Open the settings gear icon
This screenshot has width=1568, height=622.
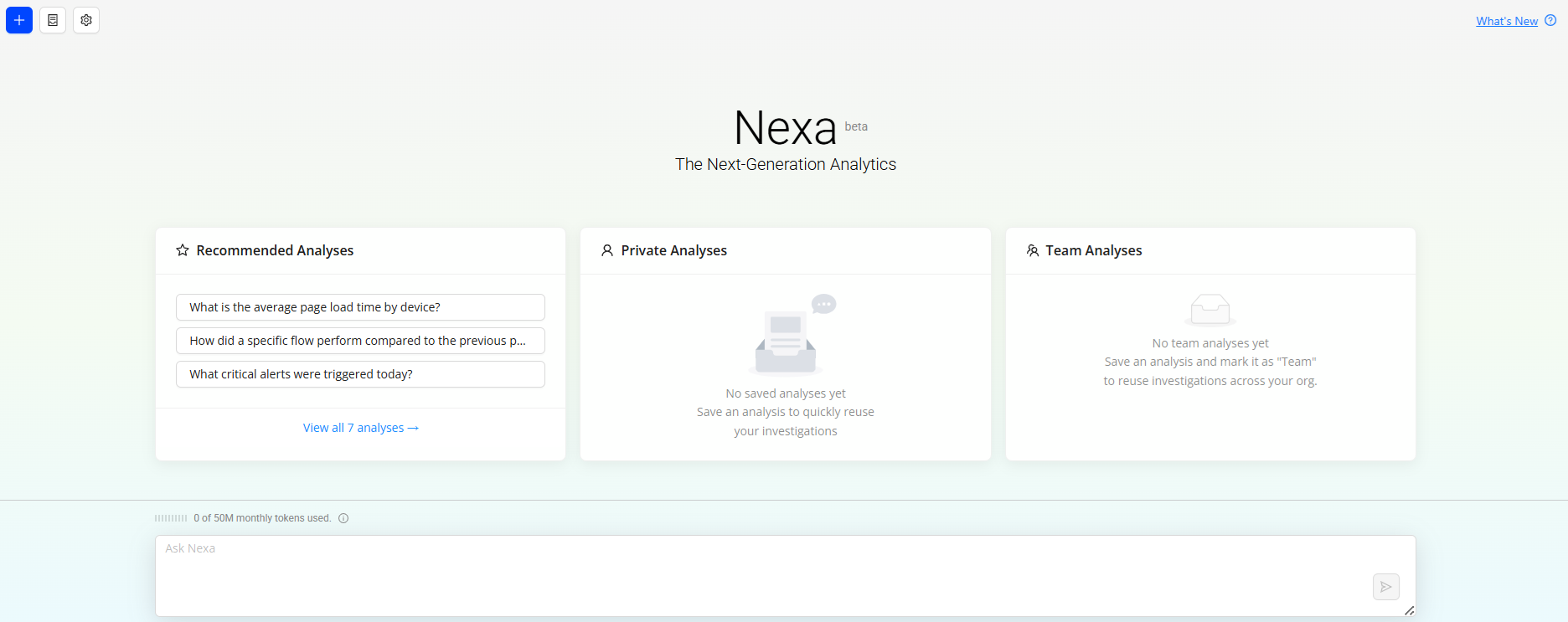[86, 20]
